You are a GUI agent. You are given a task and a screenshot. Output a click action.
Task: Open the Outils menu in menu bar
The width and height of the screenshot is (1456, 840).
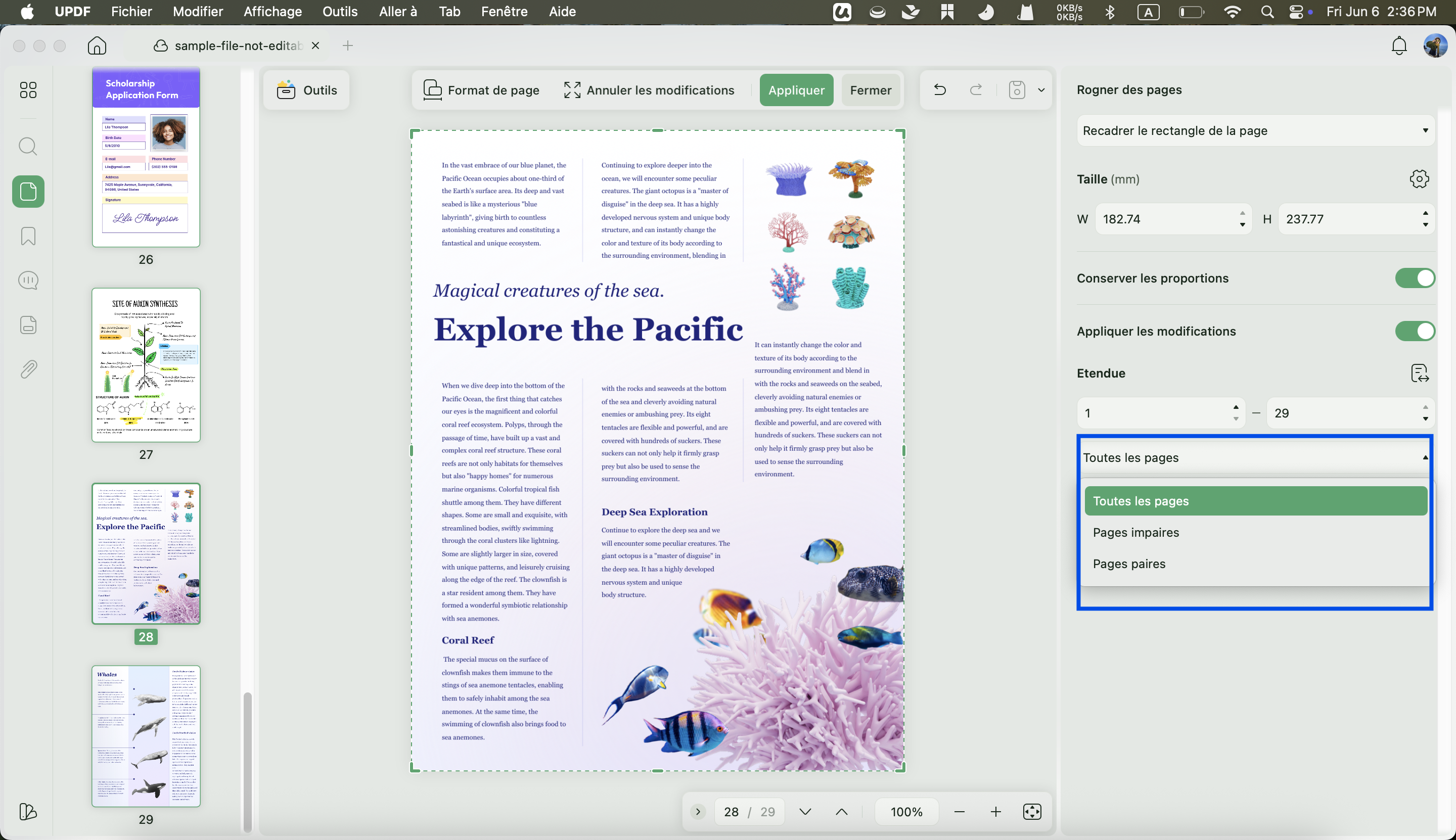coord(340,12)
